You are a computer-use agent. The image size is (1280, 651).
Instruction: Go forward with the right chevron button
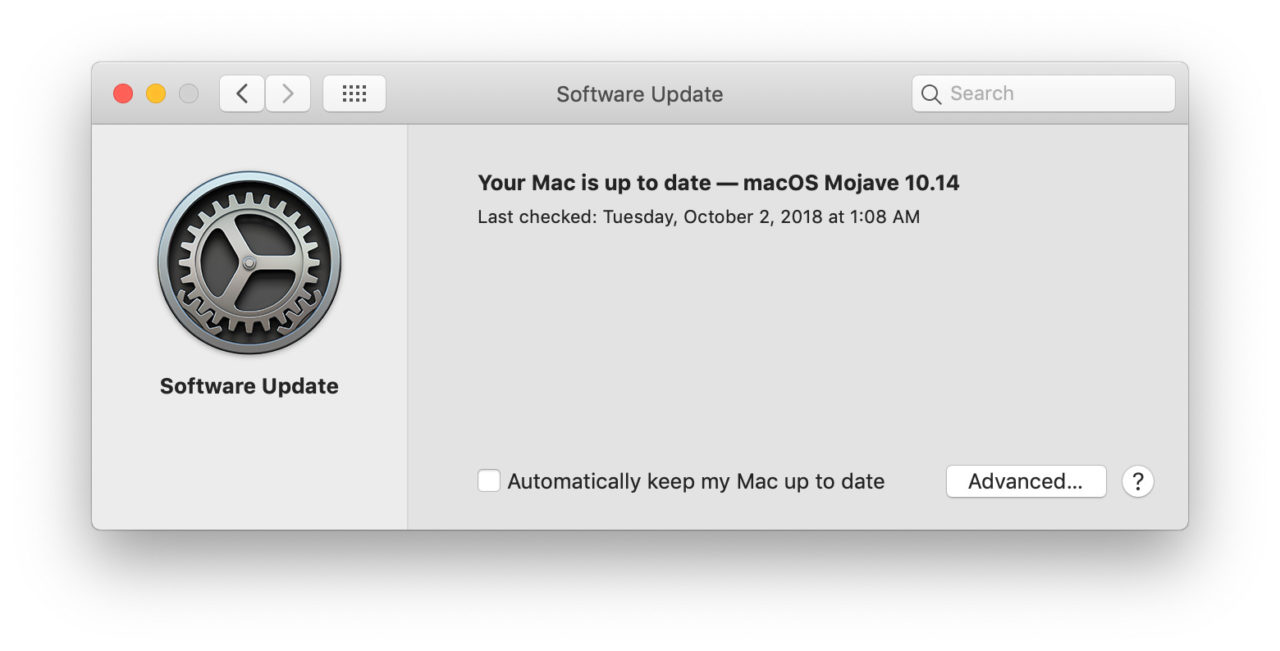click(x=288, y=94)
